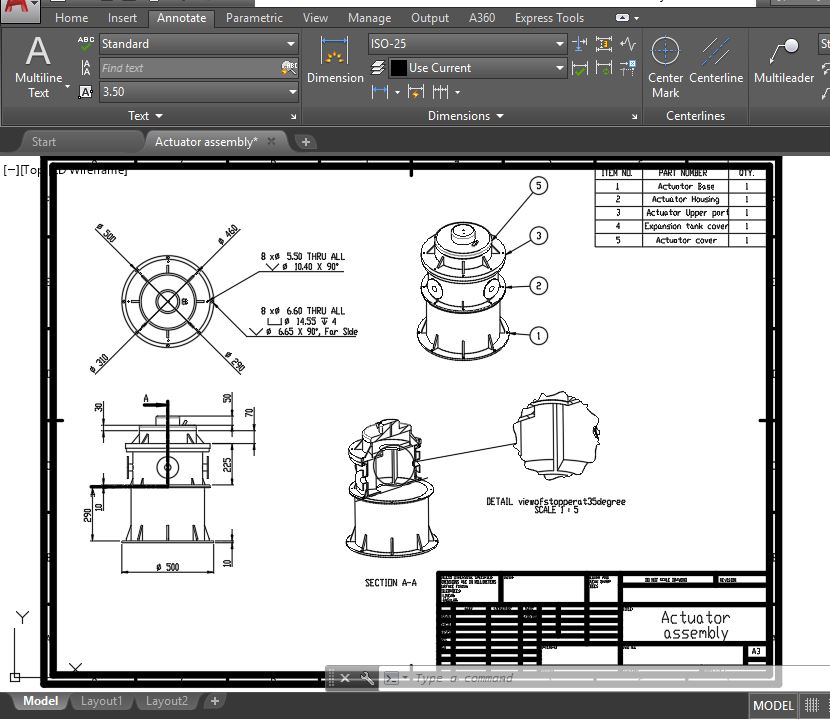Open the Parametric ribbon tab
The width and height of the screenshot is (830, 719).
click(254, 18)
